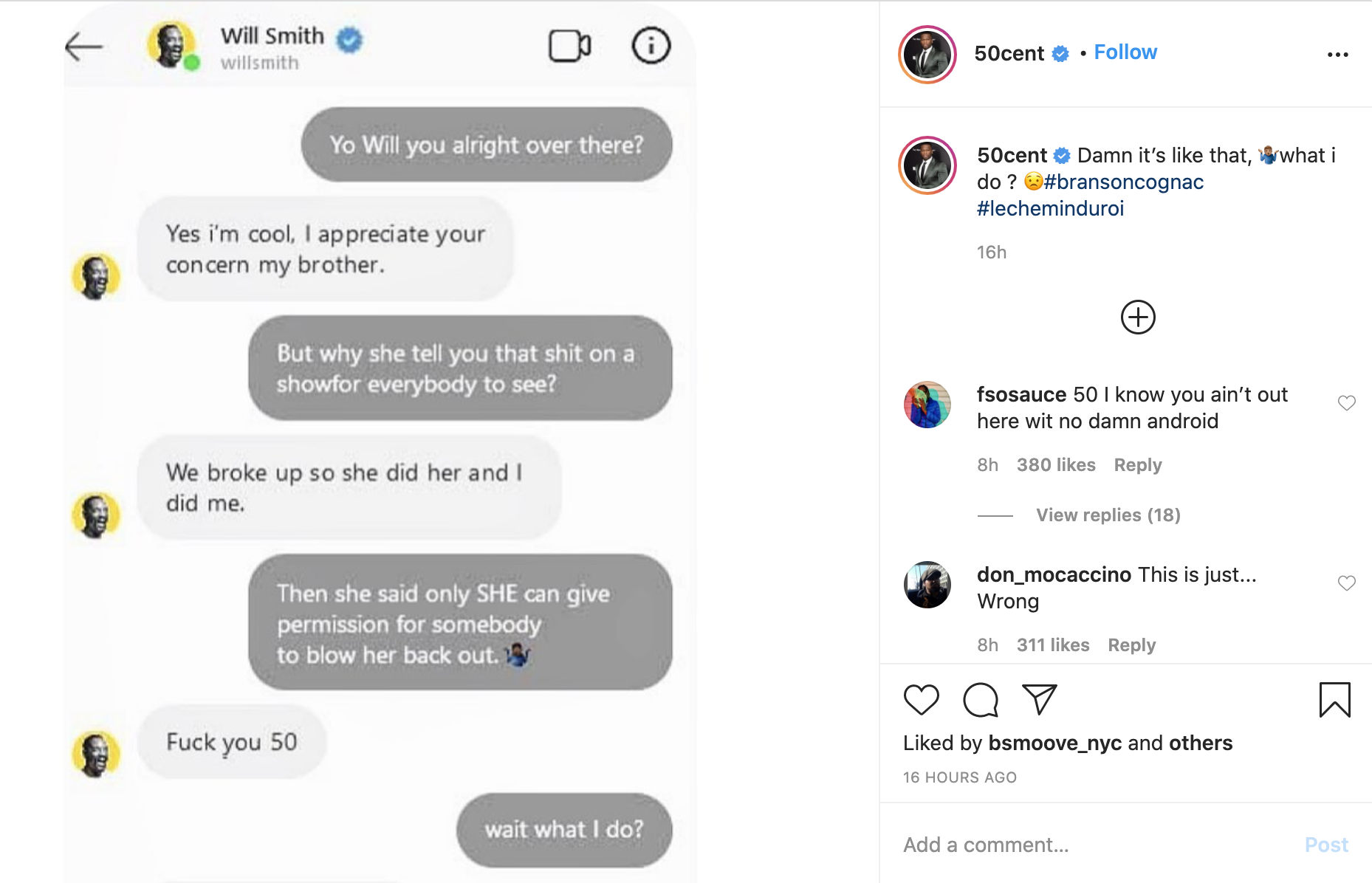Screen dimensions: 1372x883
Task: Click the Add a comment field
Action: [1093, 845]
